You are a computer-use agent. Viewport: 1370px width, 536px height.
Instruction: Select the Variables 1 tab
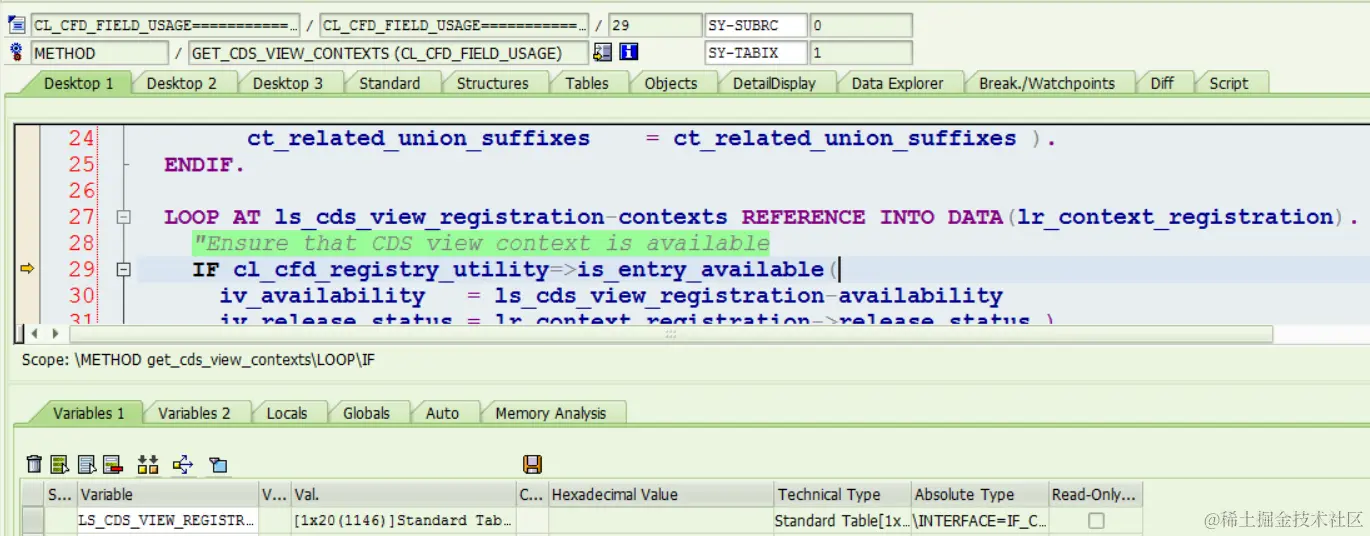[x=89, y=413]
